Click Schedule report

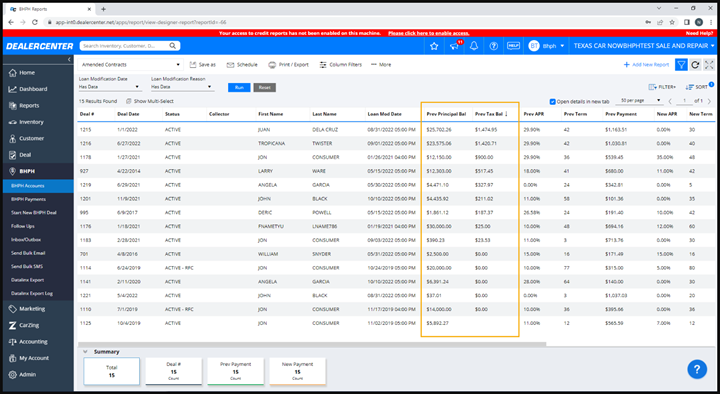[242, 65]
